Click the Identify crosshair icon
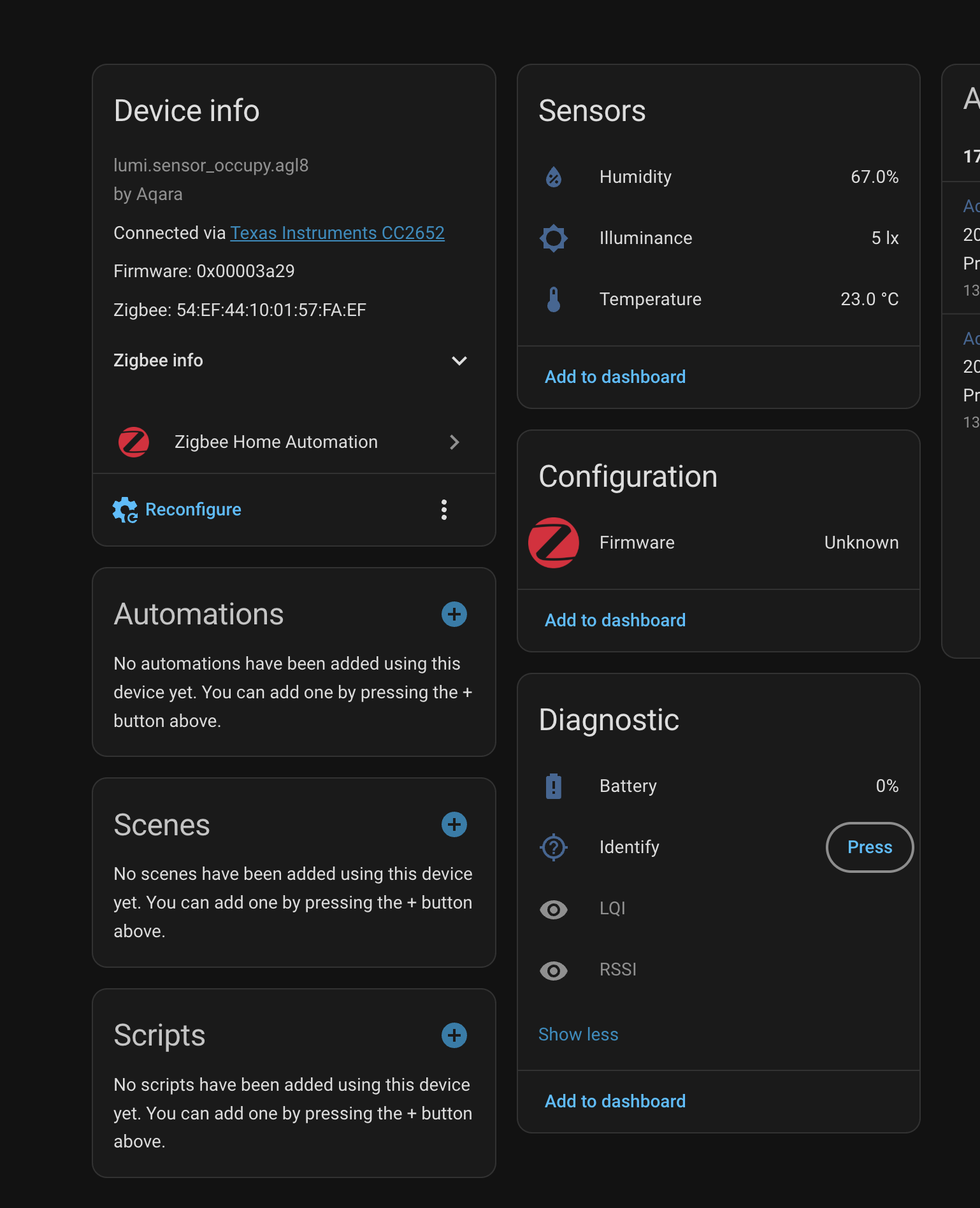Image resolution: width=980 pixels, height=1208 pixels. tap(554, 847)
